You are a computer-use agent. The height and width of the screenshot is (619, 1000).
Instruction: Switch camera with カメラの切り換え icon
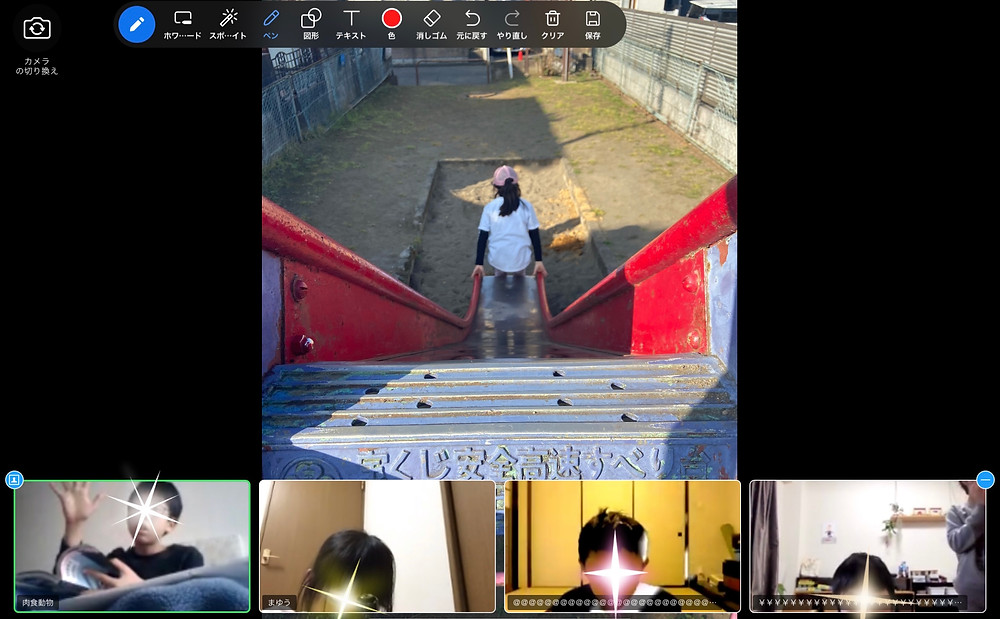[x=37, y=29]
